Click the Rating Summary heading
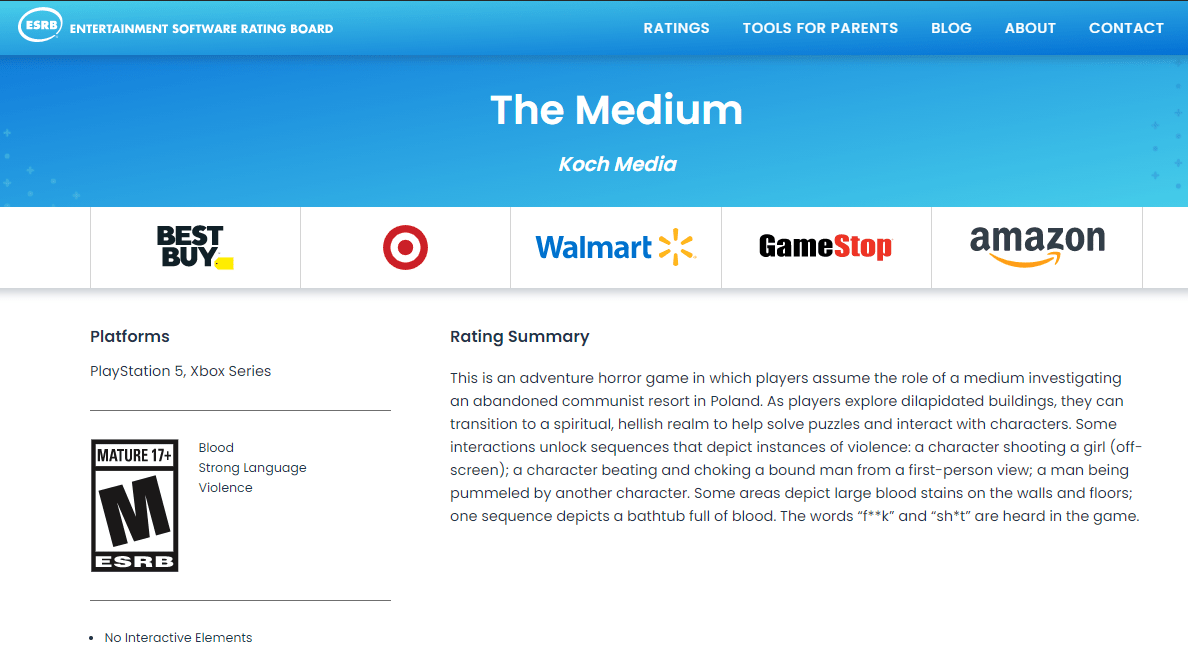The height and width of the screenshot is (651, 1188). (520, 336)
